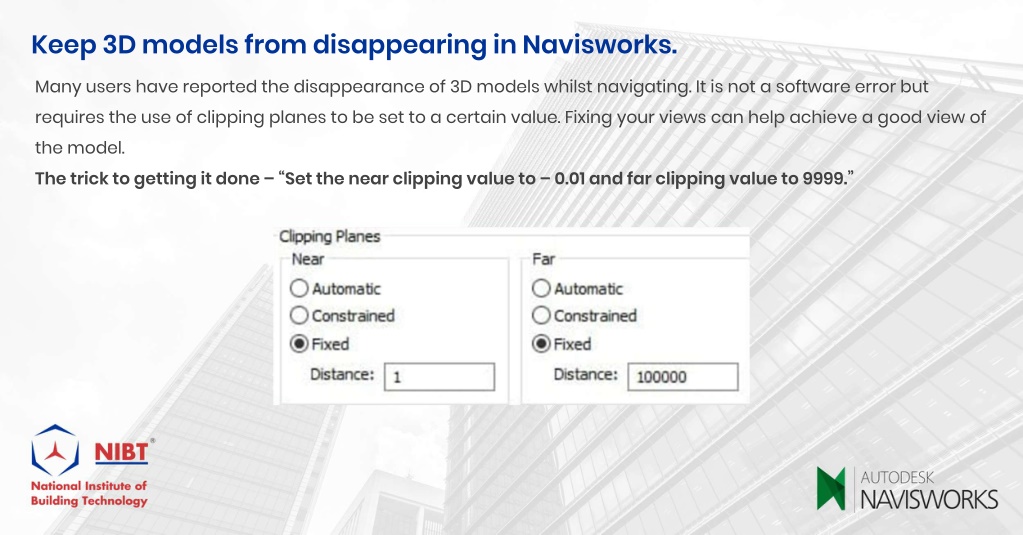Click the Far group label

click(x=543, y=259)
